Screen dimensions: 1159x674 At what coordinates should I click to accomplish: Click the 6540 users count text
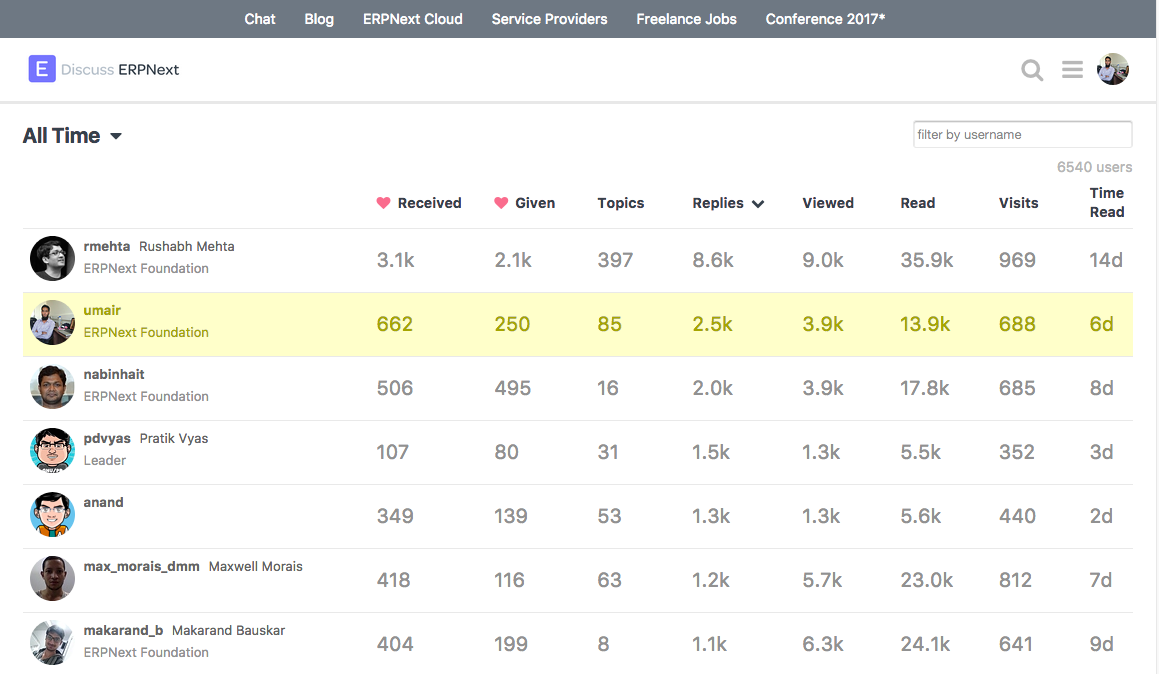point(1094,167)
